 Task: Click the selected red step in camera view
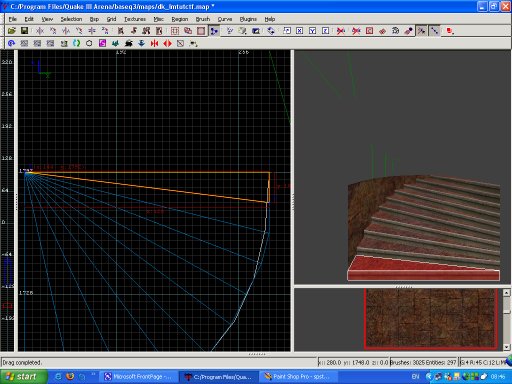click(x=423, y=270)
